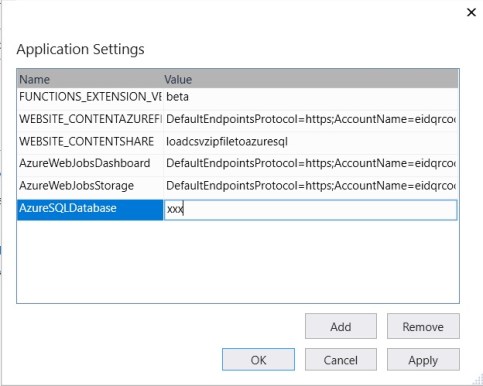Cancel the Application Settings dialog
Image resolution: width=483 pixels, height=386 pixels.
coord(341,359)
